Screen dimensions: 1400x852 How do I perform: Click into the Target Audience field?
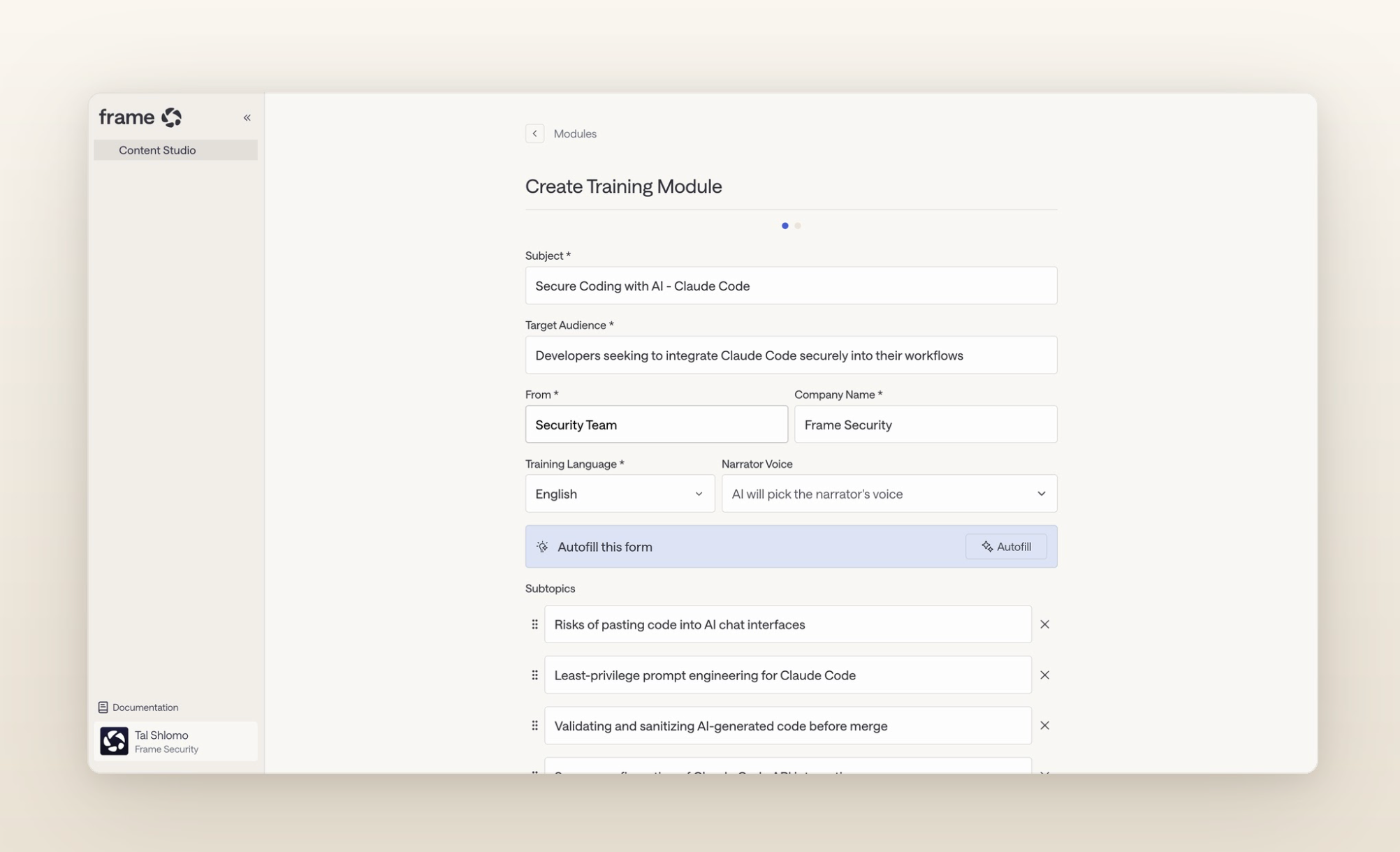(791, 355)
